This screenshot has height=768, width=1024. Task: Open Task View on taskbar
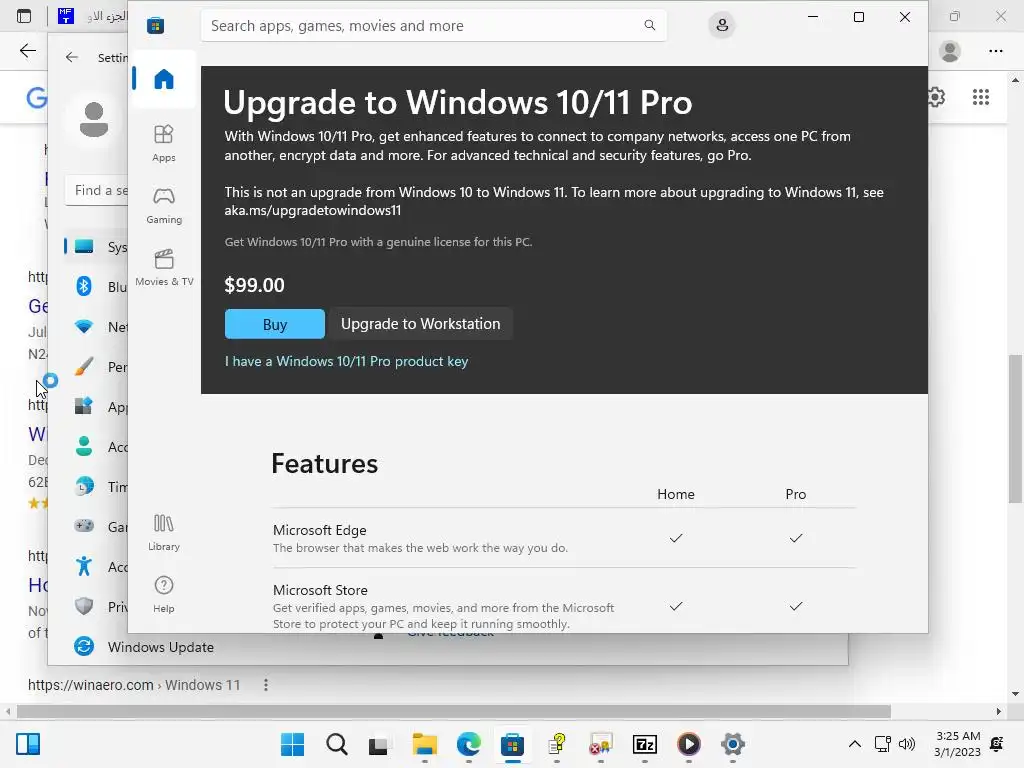tap(379, 744)
